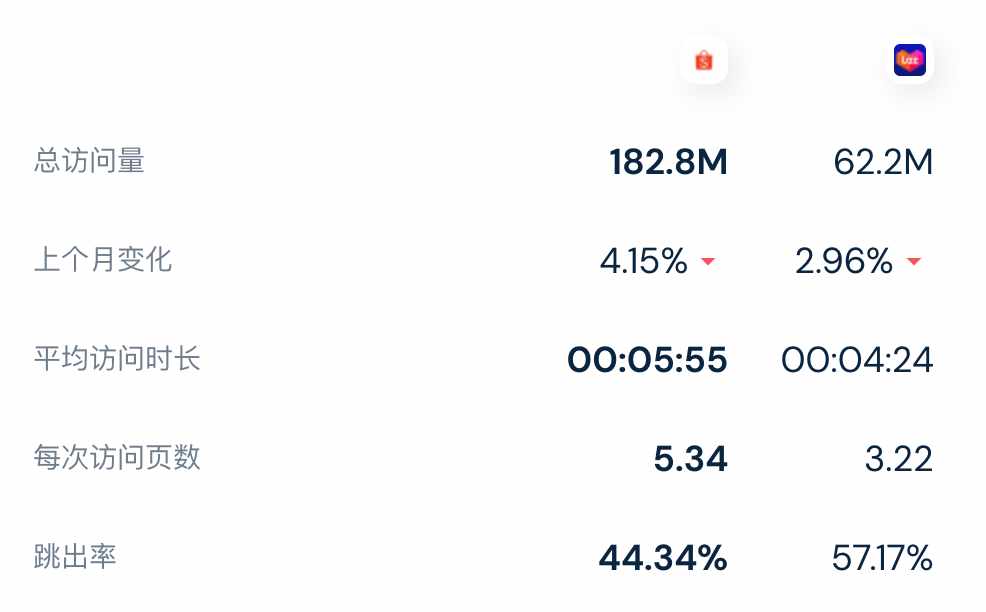The height and width of the screenshot is (612, 986).
Task: Click the red arrow beside 2.96%
Action: click(914, 261)
